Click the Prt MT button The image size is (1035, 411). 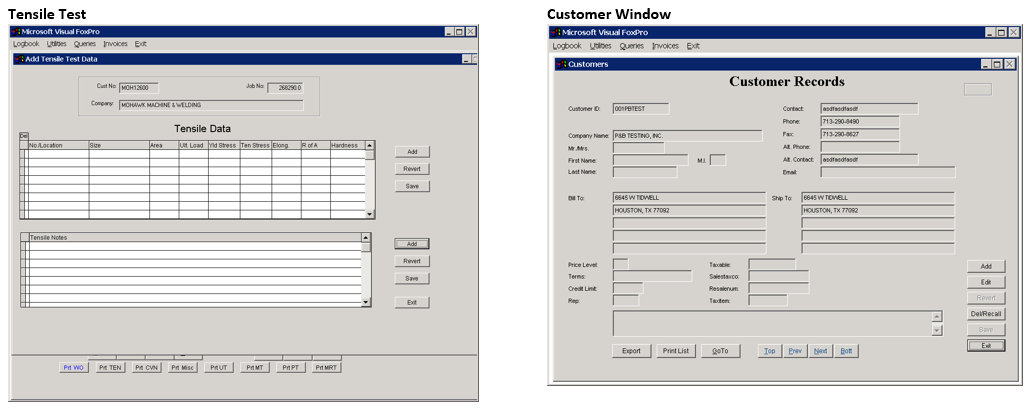255,368
